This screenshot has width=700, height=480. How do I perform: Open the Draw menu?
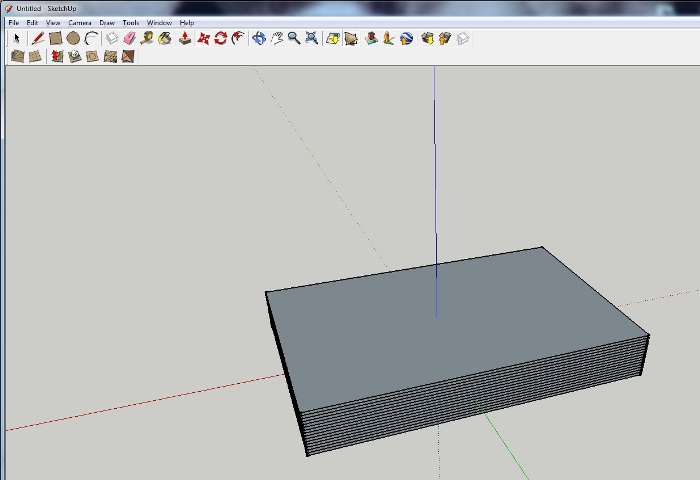107,22
